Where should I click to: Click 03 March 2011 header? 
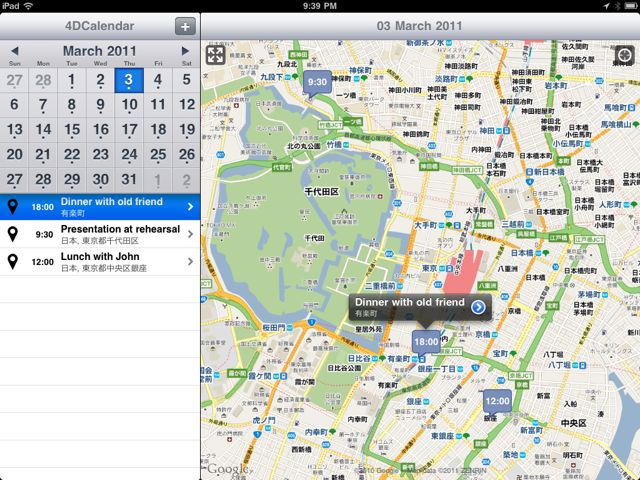[419, 26]
